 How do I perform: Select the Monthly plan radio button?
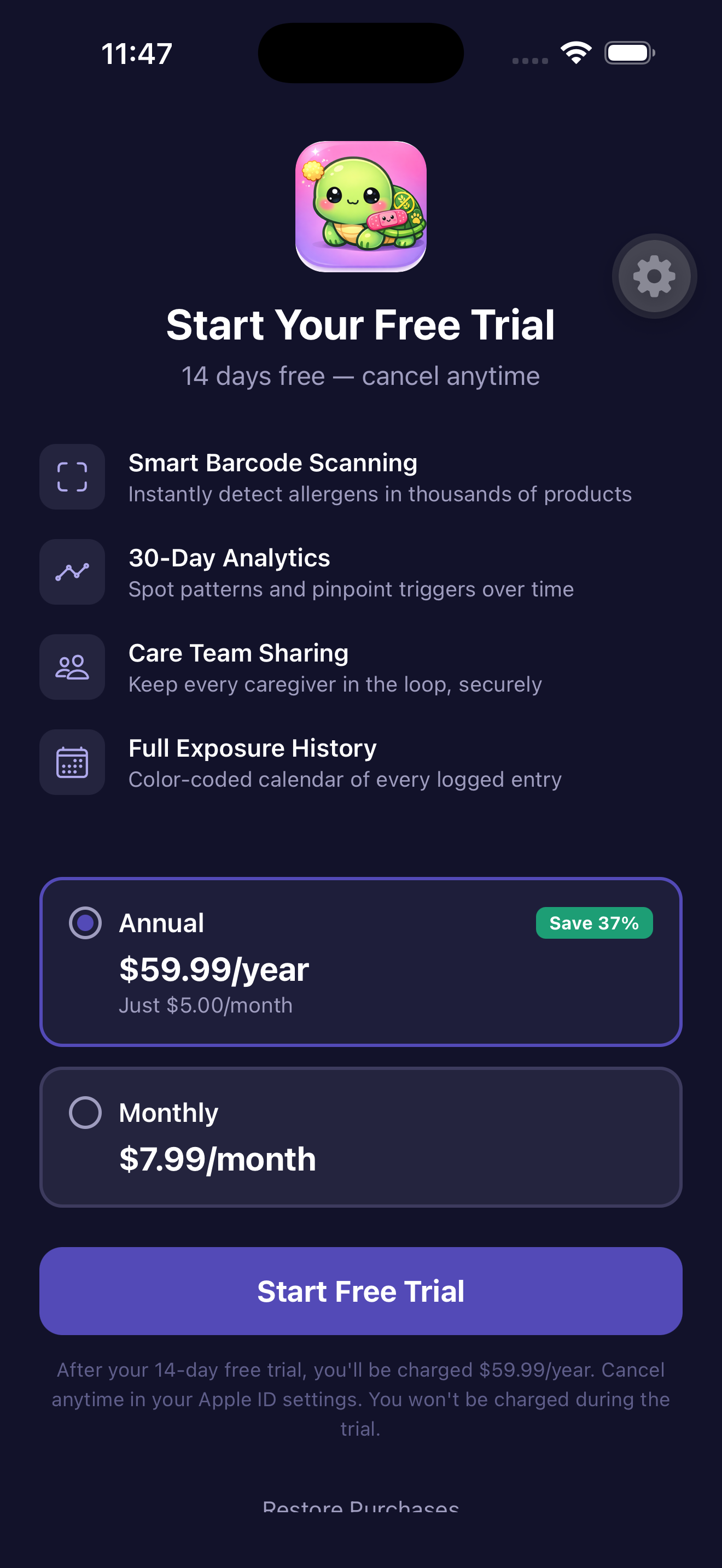[x=85, y=1113]
